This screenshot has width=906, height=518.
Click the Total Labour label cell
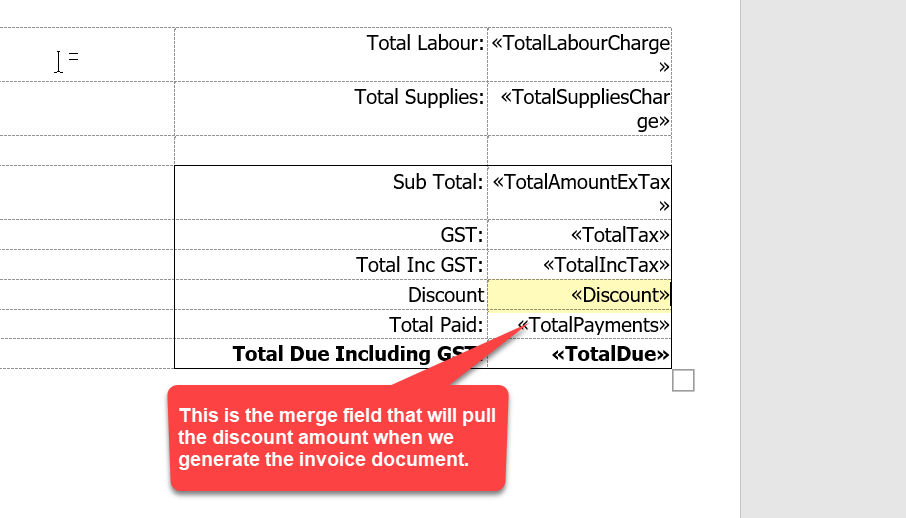pos(425,43)
